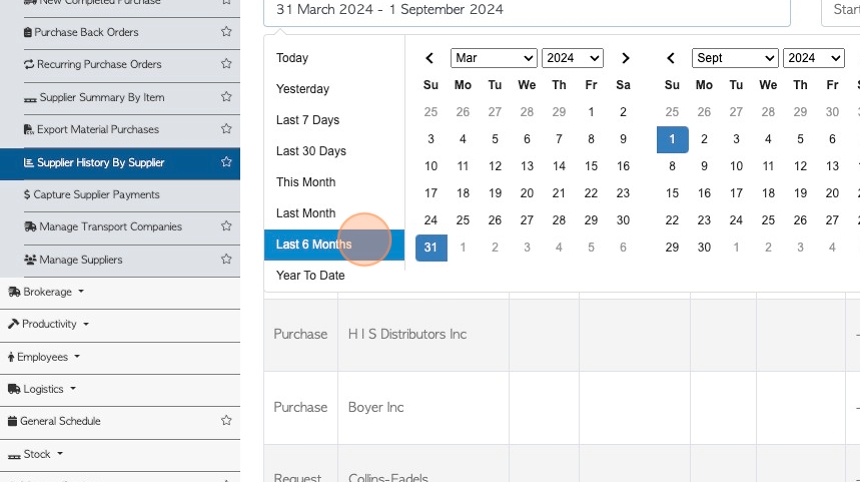Open Manage Transport Companies
This screenshot has width=860, height=482.
click(x=110, y=226)
